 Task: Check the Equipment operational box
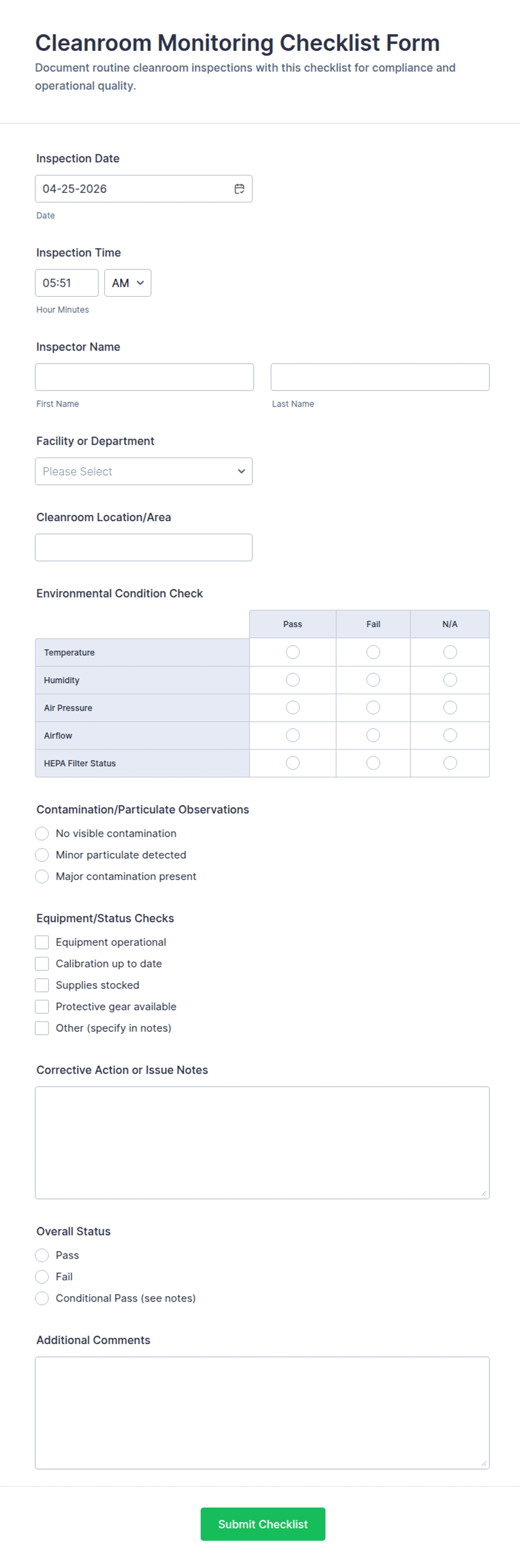[41, 942]
